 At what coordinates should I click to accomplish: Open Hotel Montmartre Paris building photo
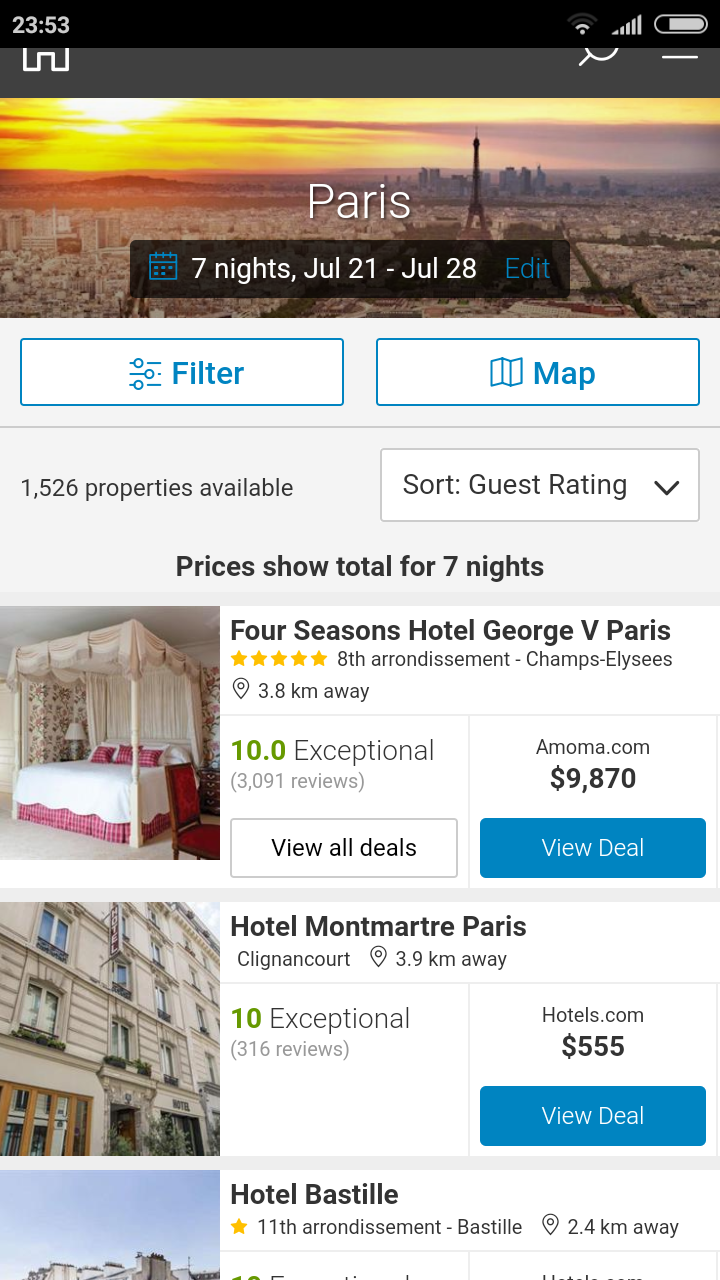(110, 1029)
